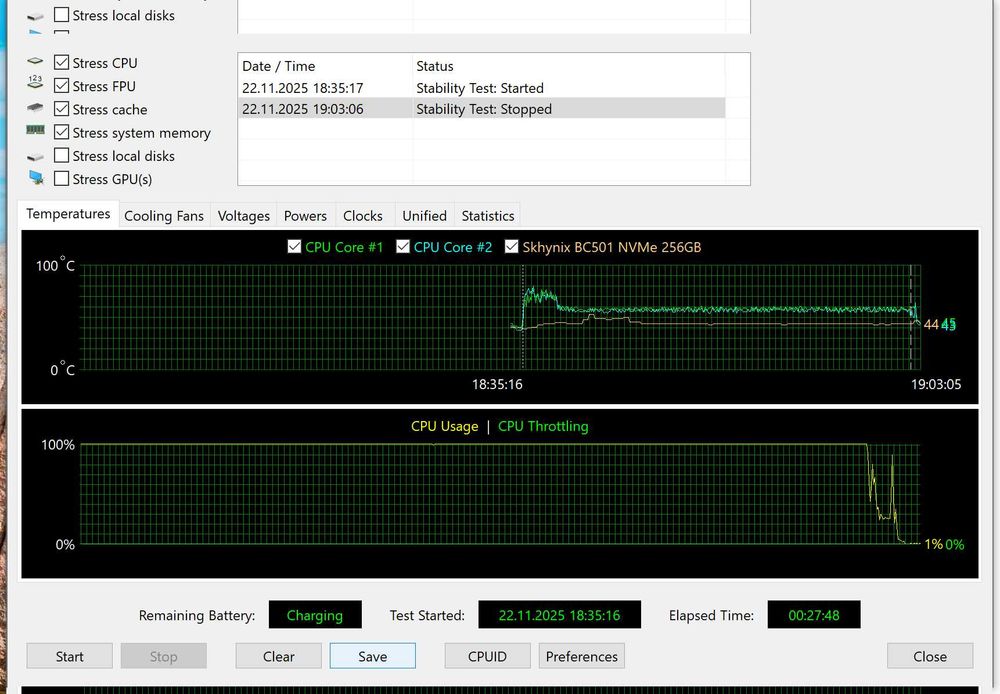
Task: Click the RAM module icon beside Stress system memory
Action: coord(35,131)
